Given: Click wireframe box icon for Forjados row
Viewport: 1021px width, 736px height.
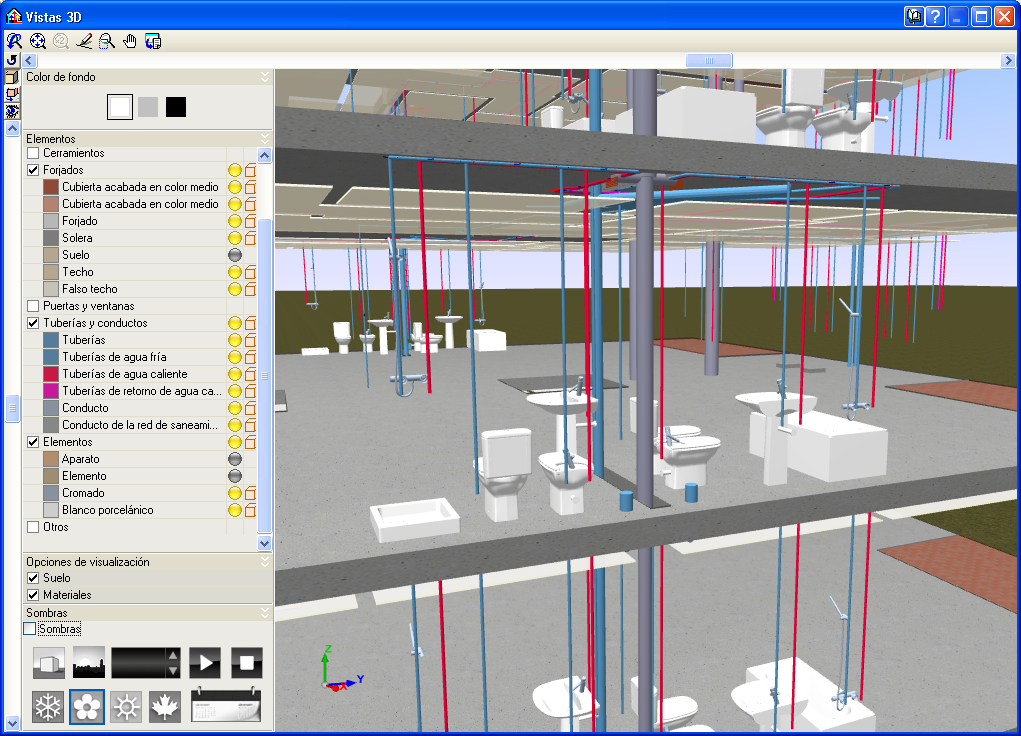Looking at the screenshot, I should [x=251, y=171].
